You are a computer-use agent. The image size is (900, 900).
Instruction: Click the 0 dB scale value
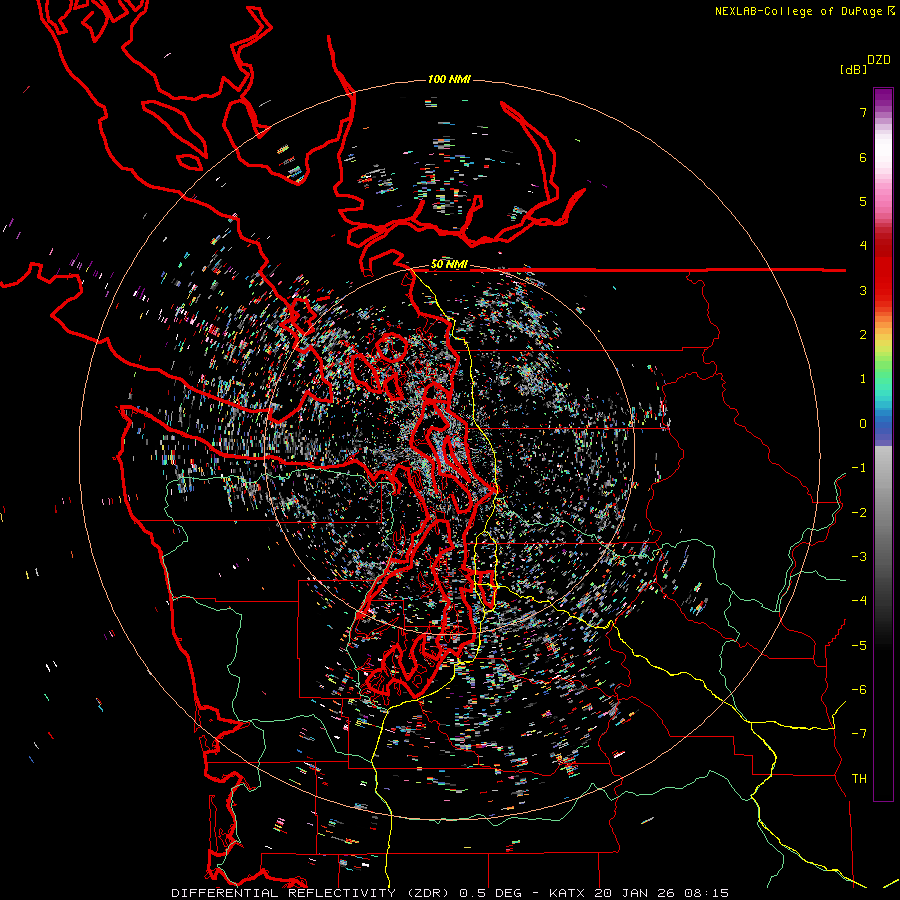(x=863, y=424)
